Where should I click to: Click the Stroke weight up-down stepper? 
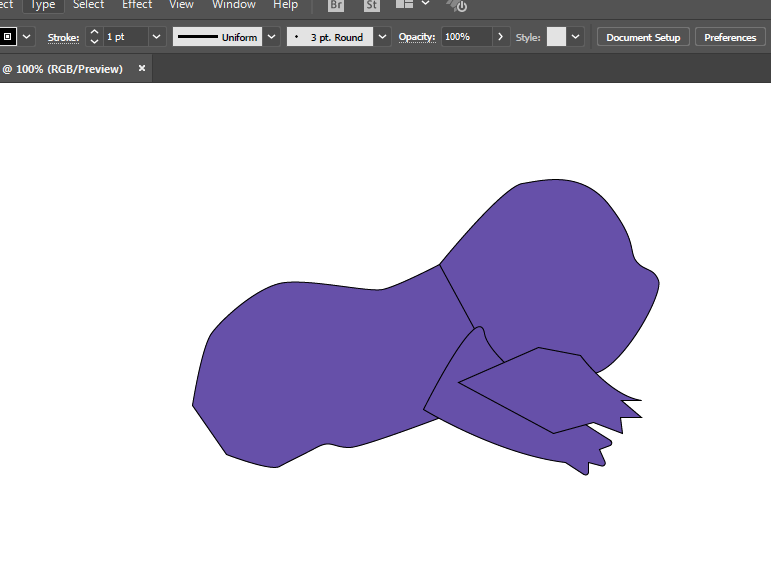click(x=94, y=37)
